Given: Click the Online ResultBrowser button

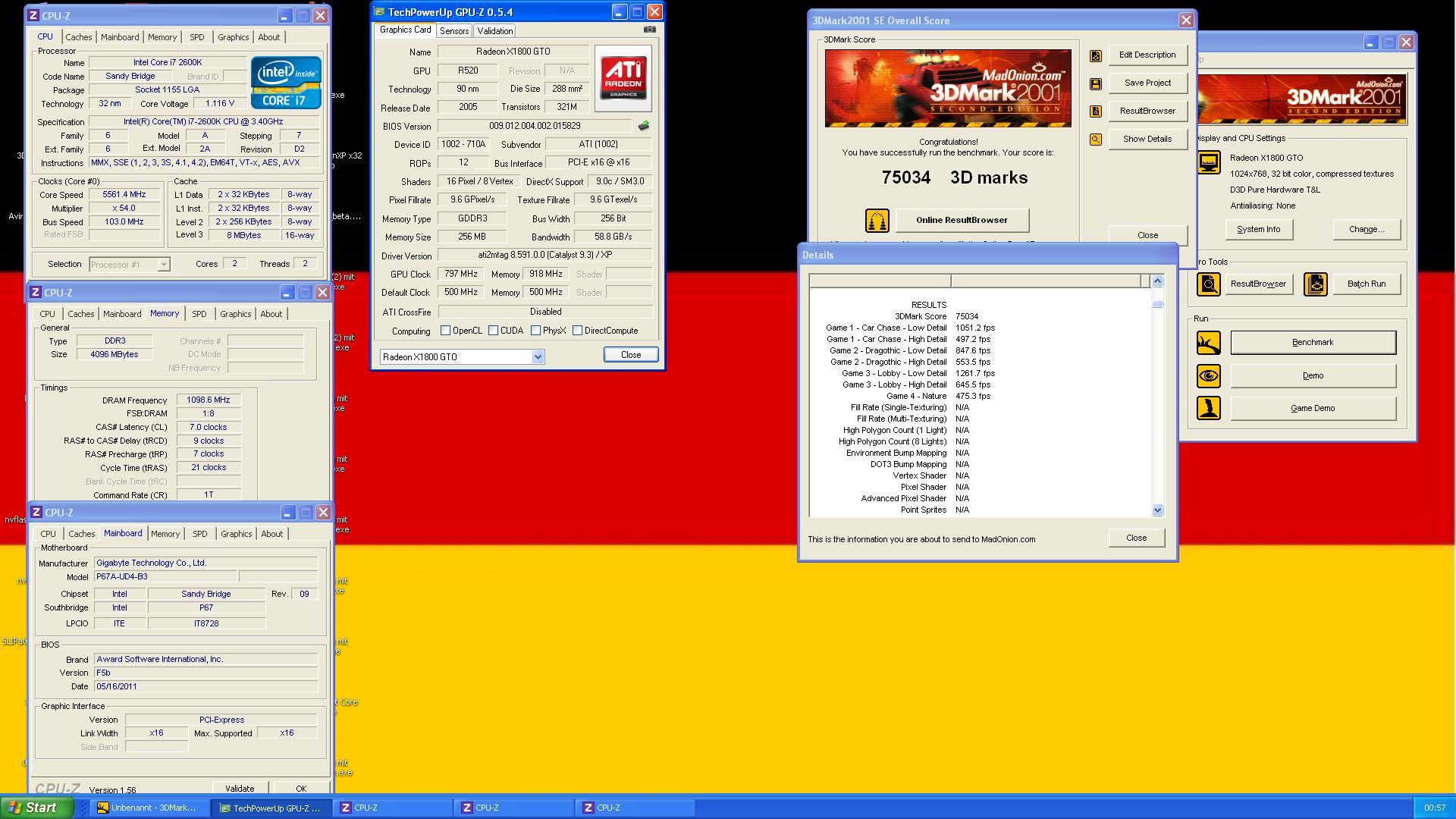Looking at the screenshot, I should coord(962,221).
